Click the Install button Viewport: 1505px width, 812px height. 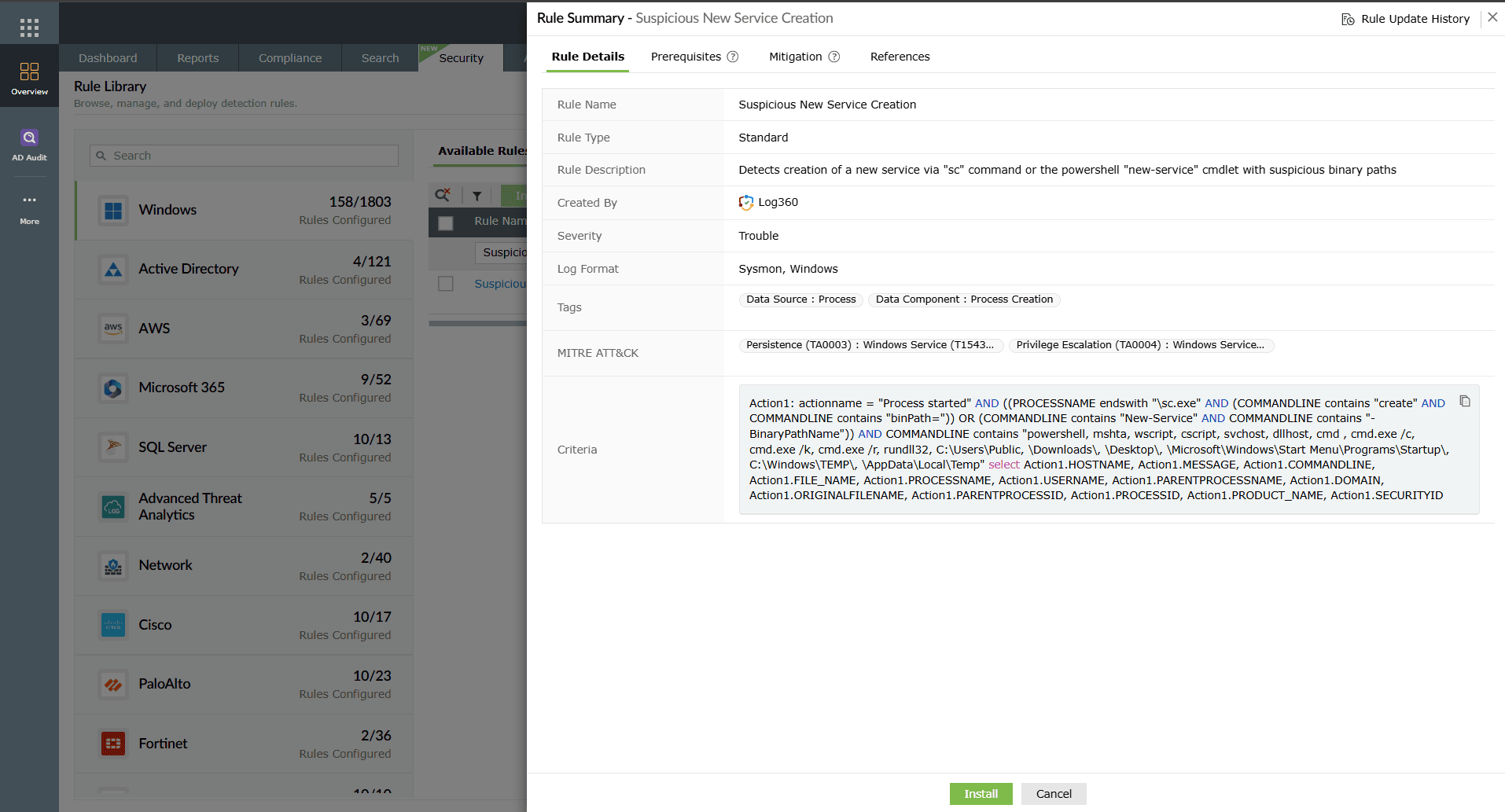[x=981, y=794]
